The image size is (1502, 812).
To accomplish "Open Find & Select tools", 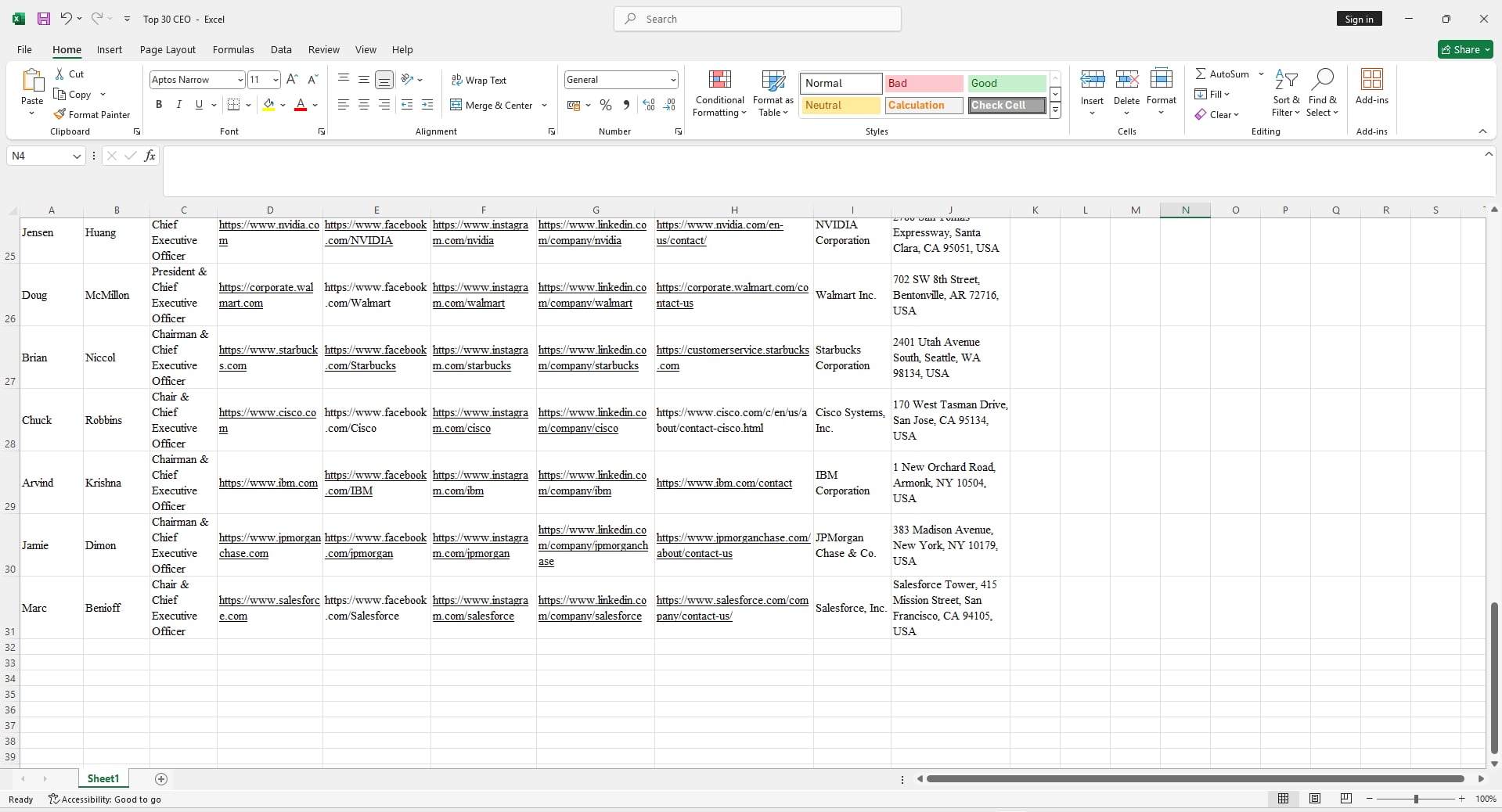I will pyautogui.click(x=1323, y=93).
